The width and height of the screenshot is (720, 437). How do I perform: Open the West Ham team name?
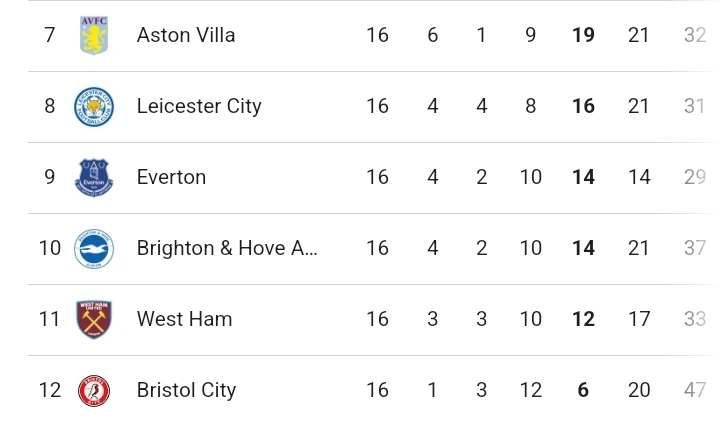pyautogui.click(x=185, y=319)
